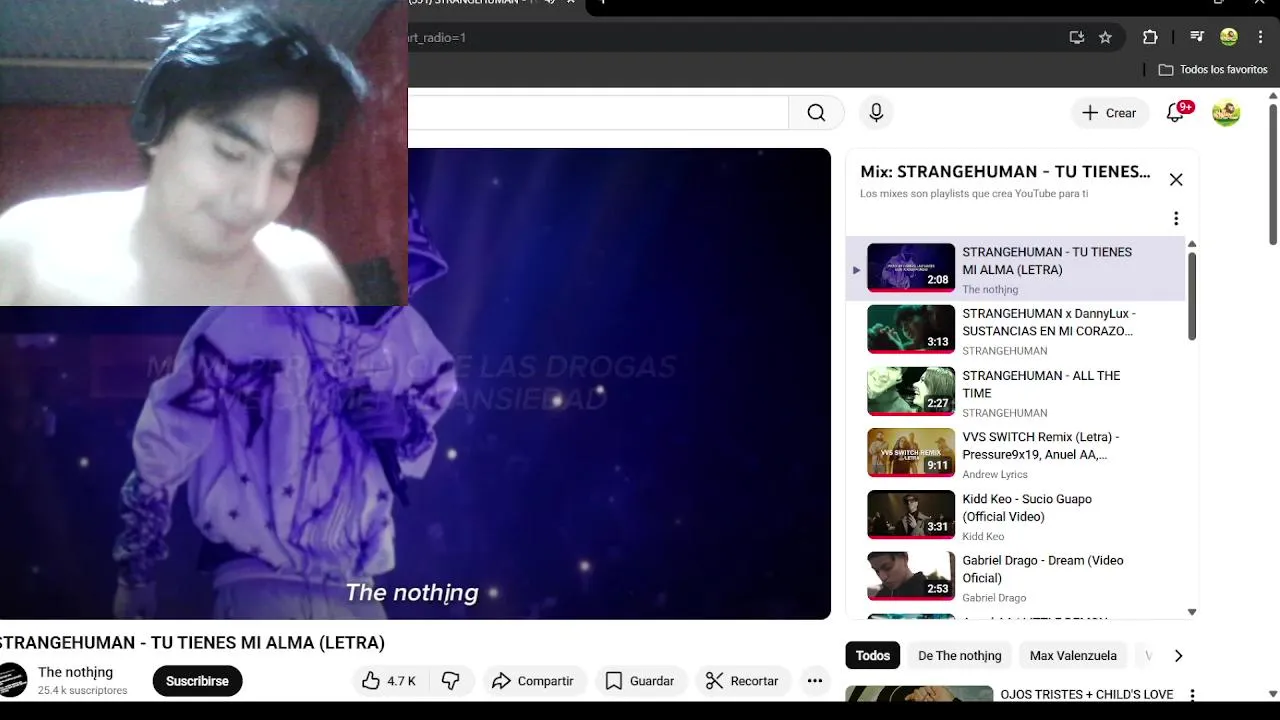Click Mix: STRANGEHUMAN playlist title

(x=1005, y=172)
